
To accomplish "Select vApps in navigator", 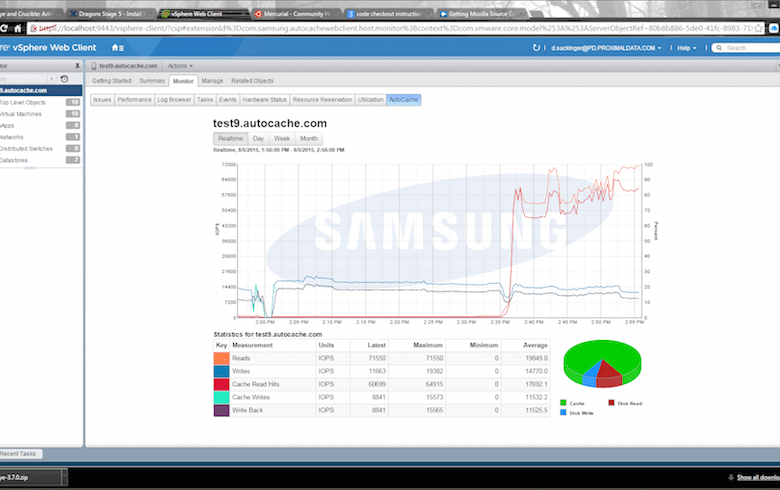I will pos(40,125).
